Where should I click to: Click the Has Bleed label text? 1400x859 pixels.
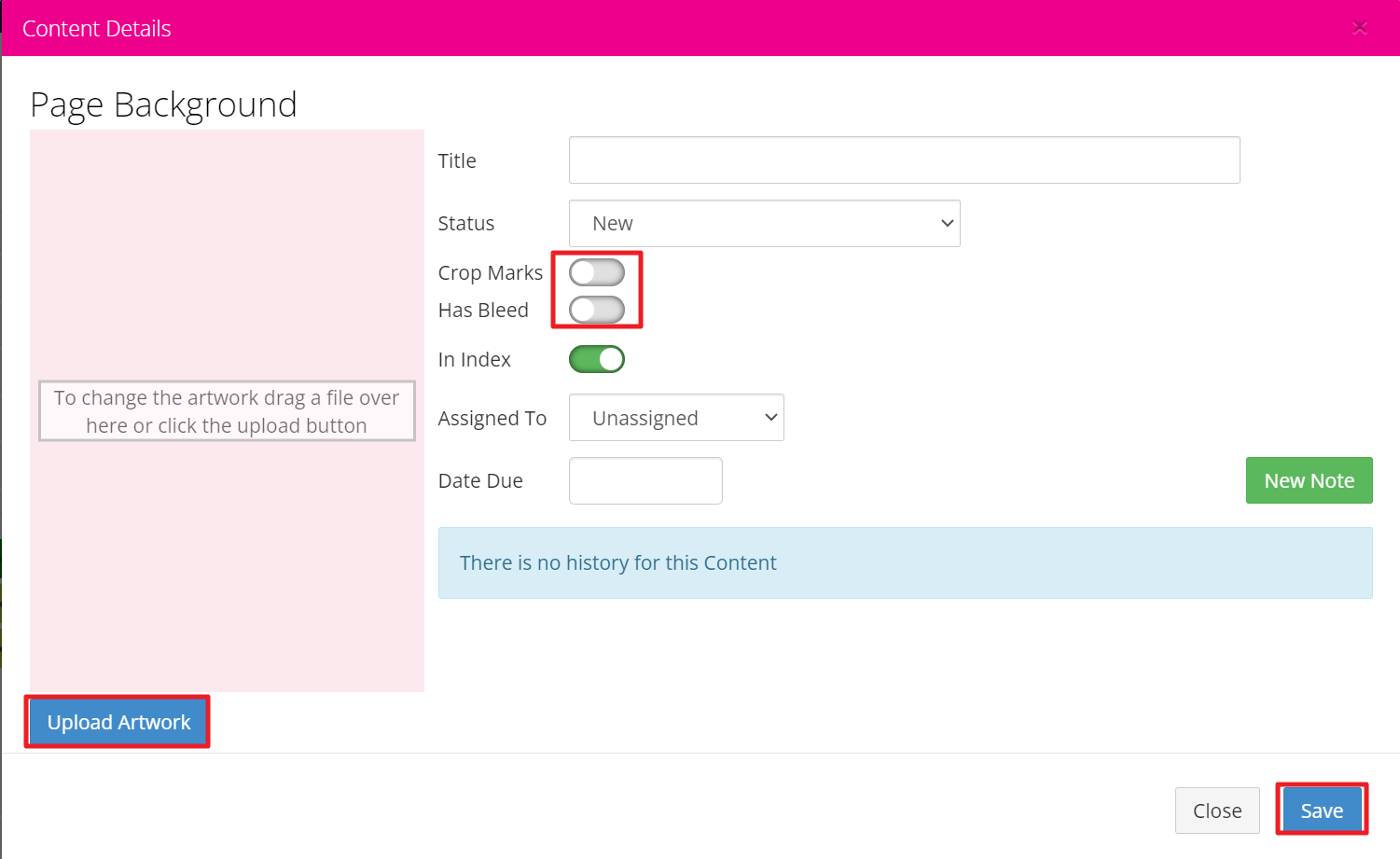point(483,311)
